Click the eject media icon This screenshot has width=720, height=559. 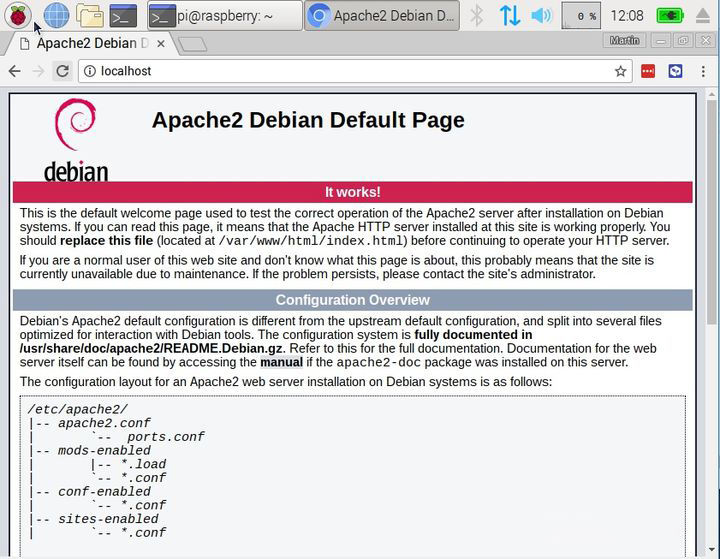pos(703,16)
